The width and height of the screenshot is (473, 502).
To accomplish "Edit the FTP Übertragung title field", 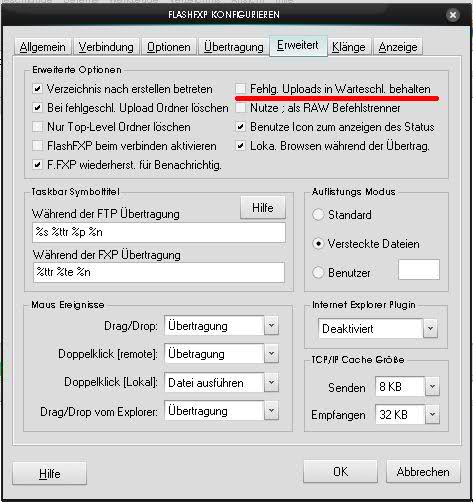I will 159,232.
